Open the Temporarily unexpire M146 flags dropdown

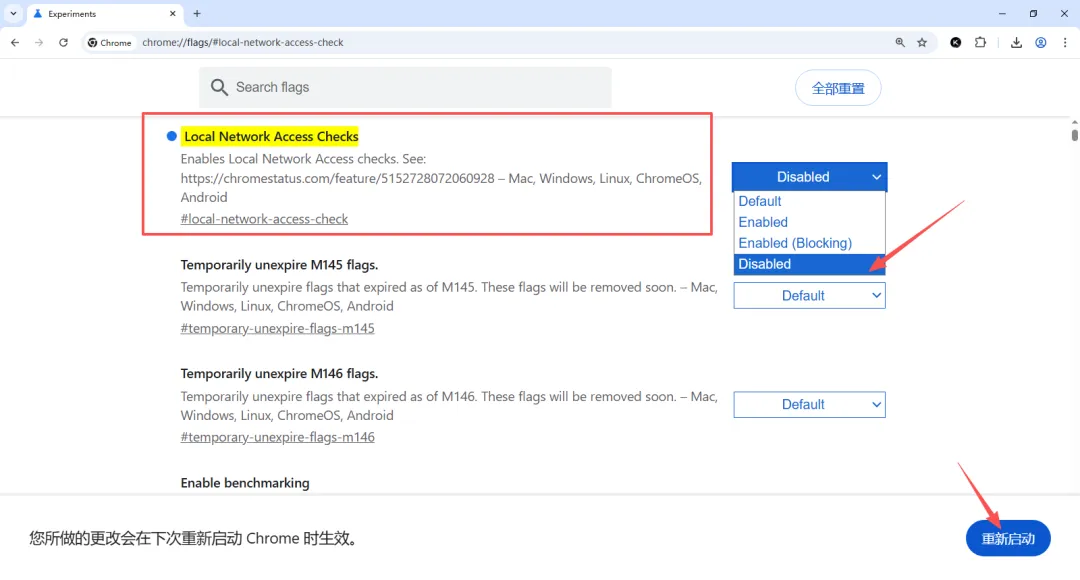click(x=809, y=405)
